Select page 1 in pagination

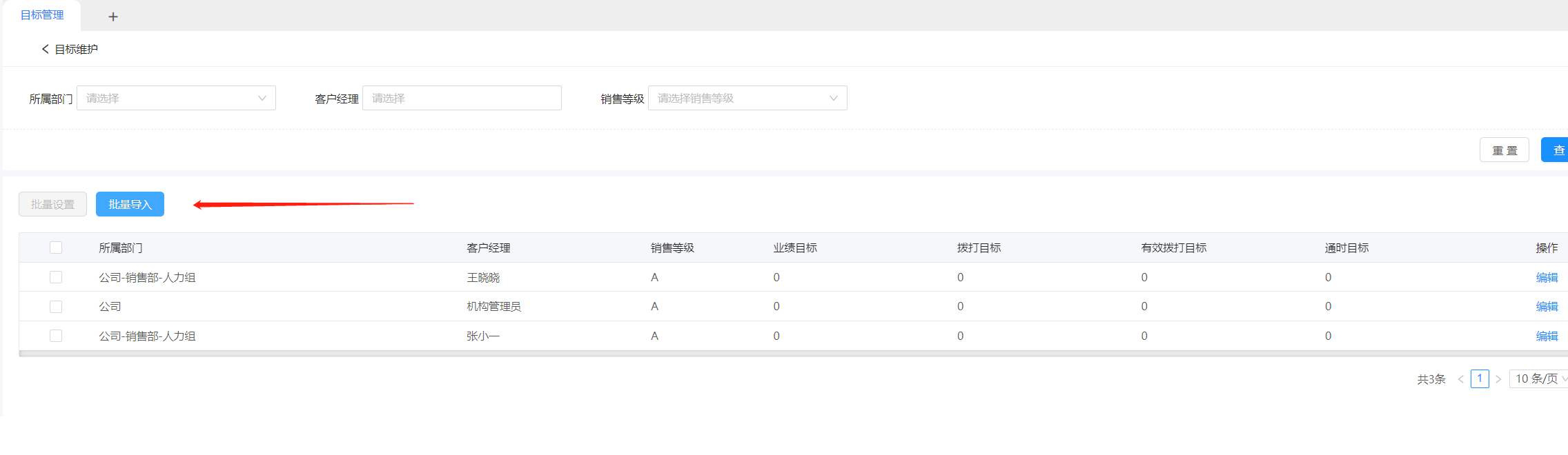point(1480,378)
